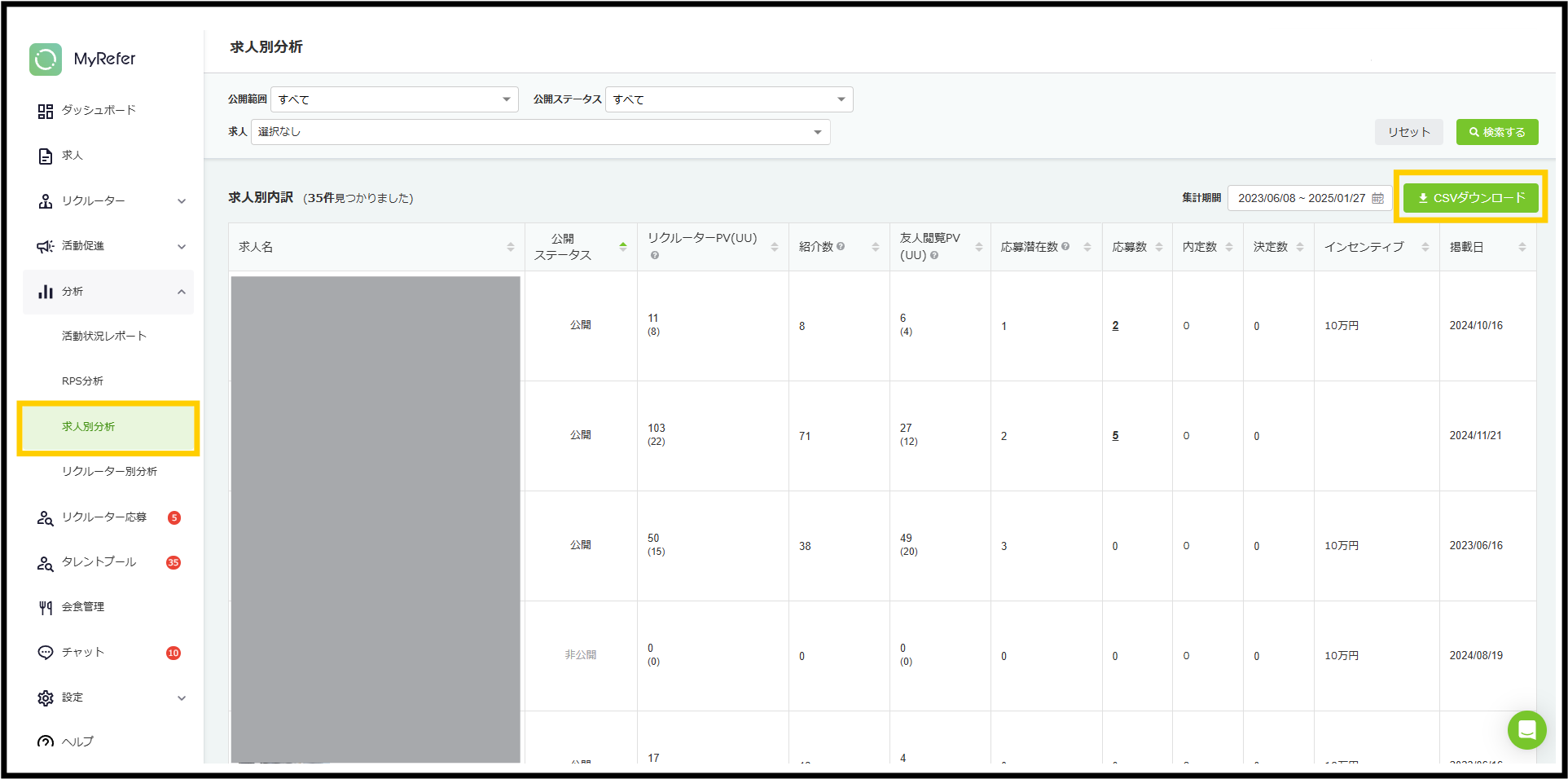Click the CSVダウンロード button
The height and width of the screenshot is (779, 1568).
(x=1470, y=197)
